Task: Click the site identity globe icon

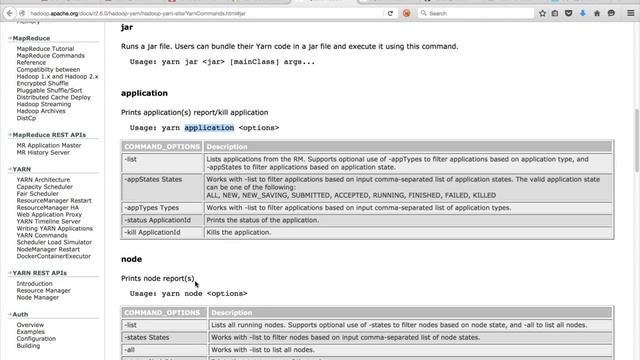Action: tap(22, 13)
